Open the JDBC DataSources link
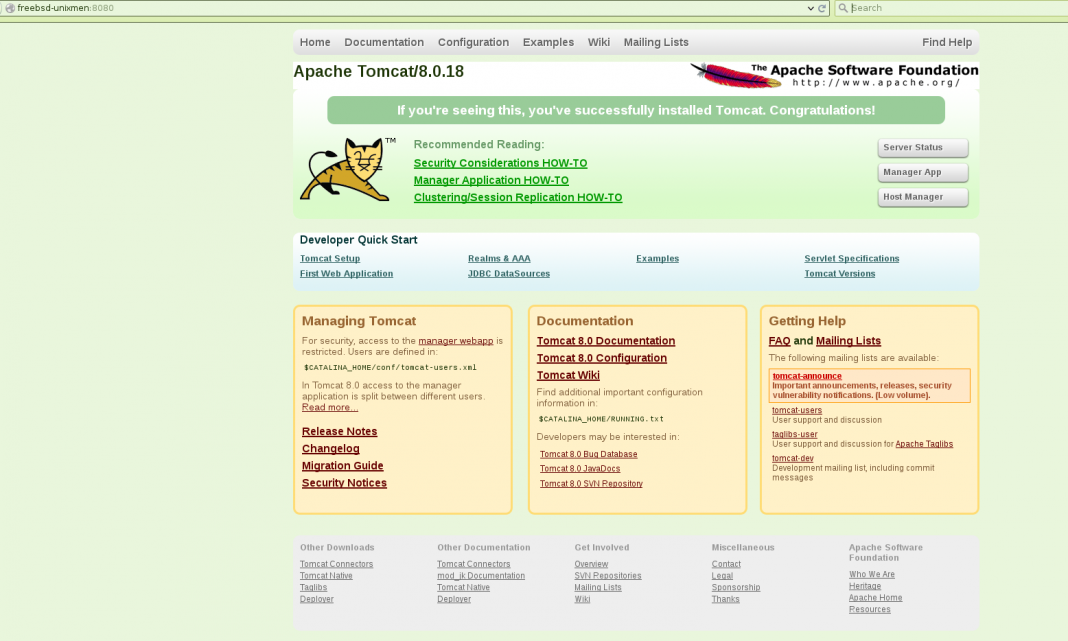The image size is (1068, 641). [x=509, y=274]
